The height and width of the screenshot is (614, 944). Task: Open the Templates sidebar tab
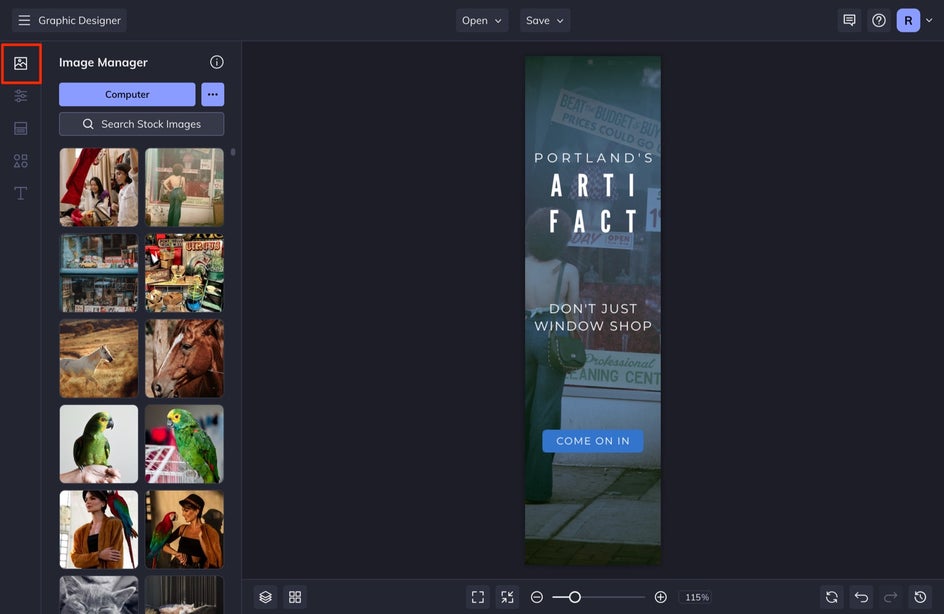(20, 128)
